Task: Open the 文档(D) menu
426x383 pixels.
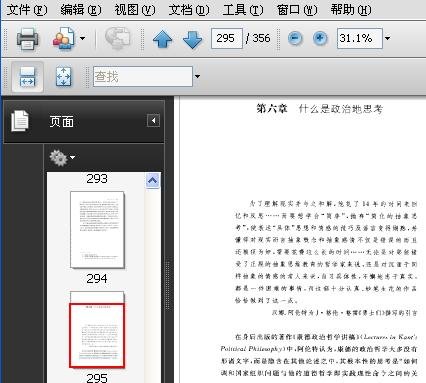Action: pos(189,10)
